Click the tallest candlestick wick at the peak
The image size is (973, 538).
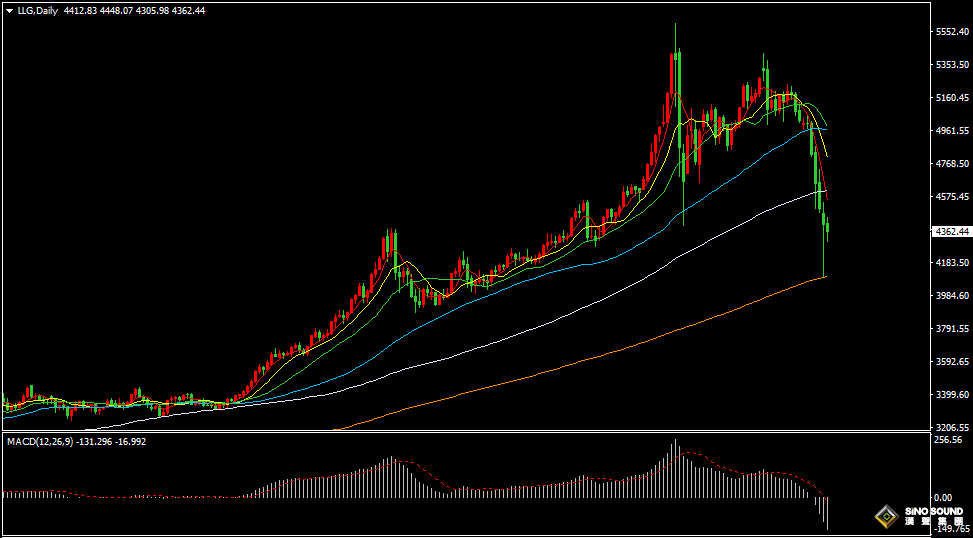(x=675, y=40)
